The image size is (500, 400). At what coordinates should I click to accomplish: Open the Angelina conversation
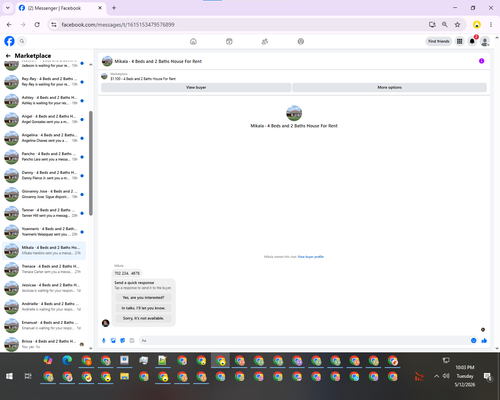click(44, 138)
